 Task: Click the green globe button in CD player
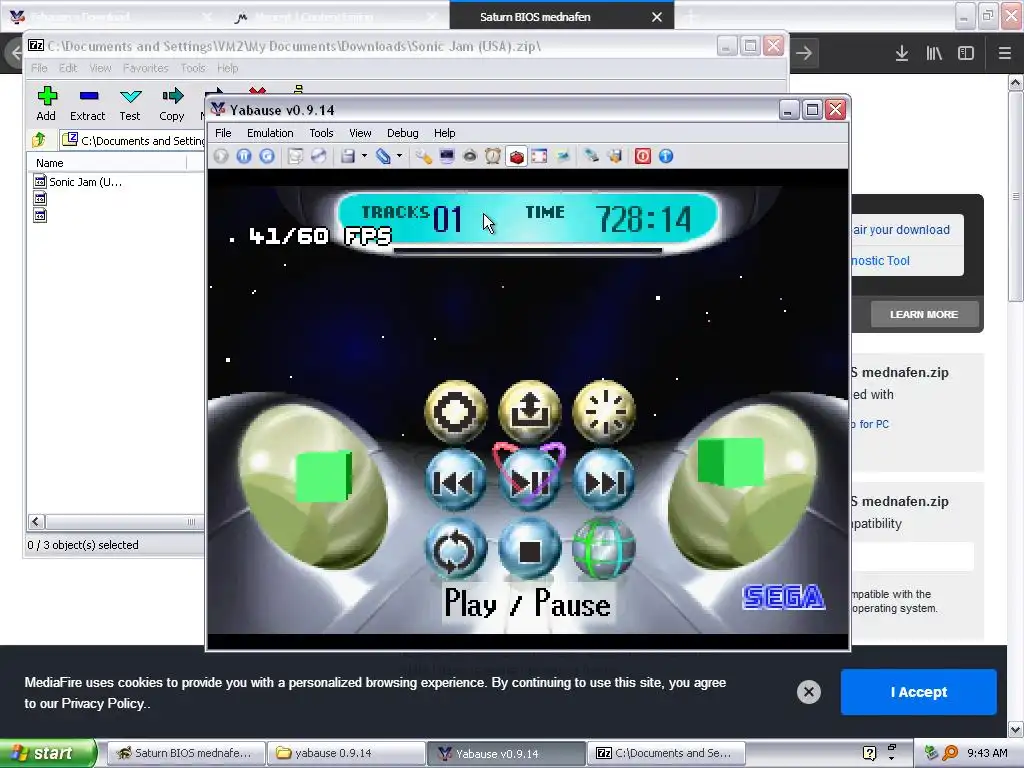point(603,550)
